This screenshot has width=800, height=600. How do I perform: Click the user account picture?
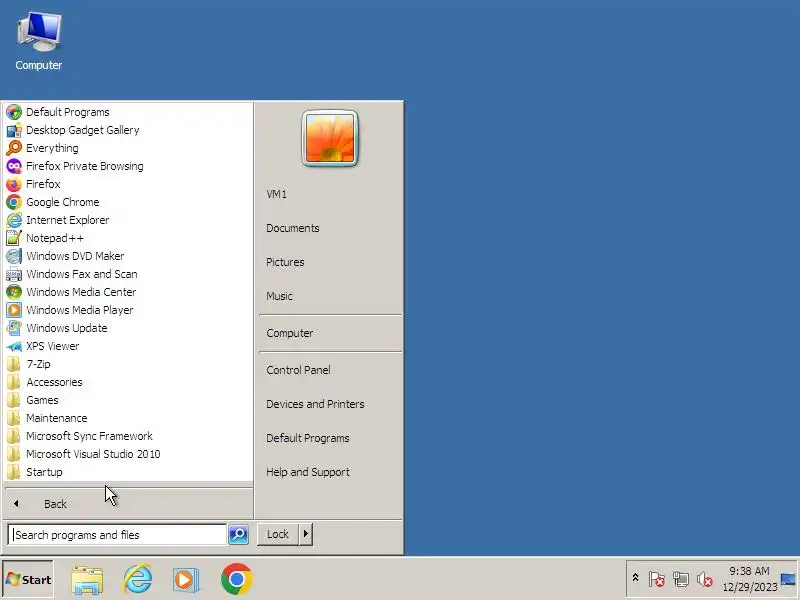pos(330,138)
